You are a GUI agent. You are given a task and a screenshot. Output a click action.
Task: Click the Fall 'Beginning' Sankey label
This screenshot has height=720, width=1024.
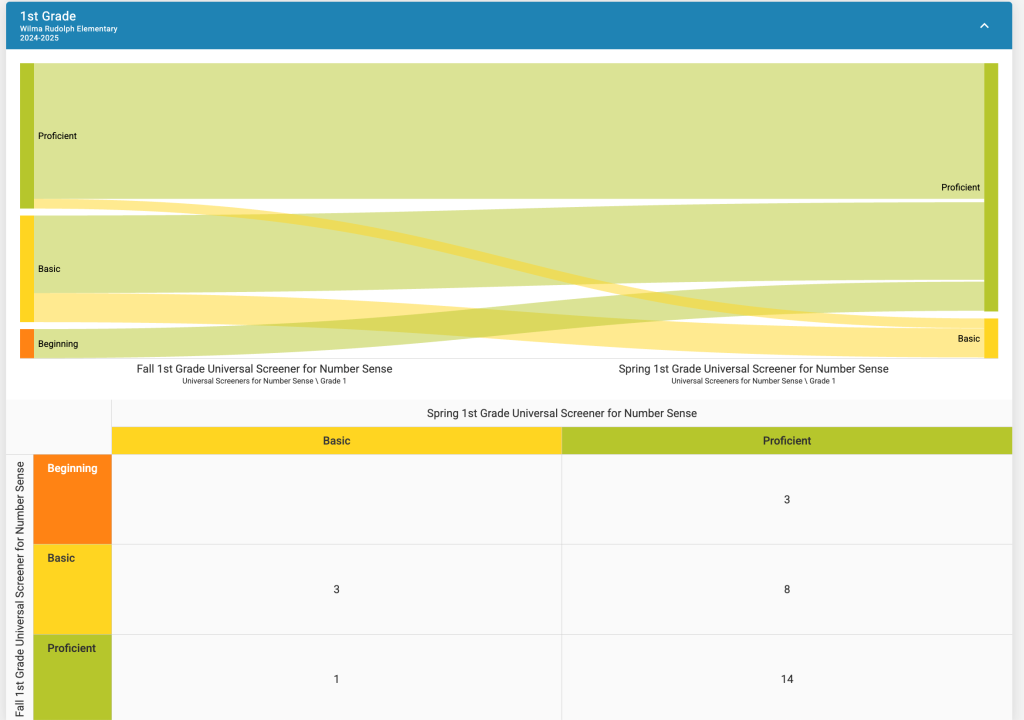tap(58, 344)
